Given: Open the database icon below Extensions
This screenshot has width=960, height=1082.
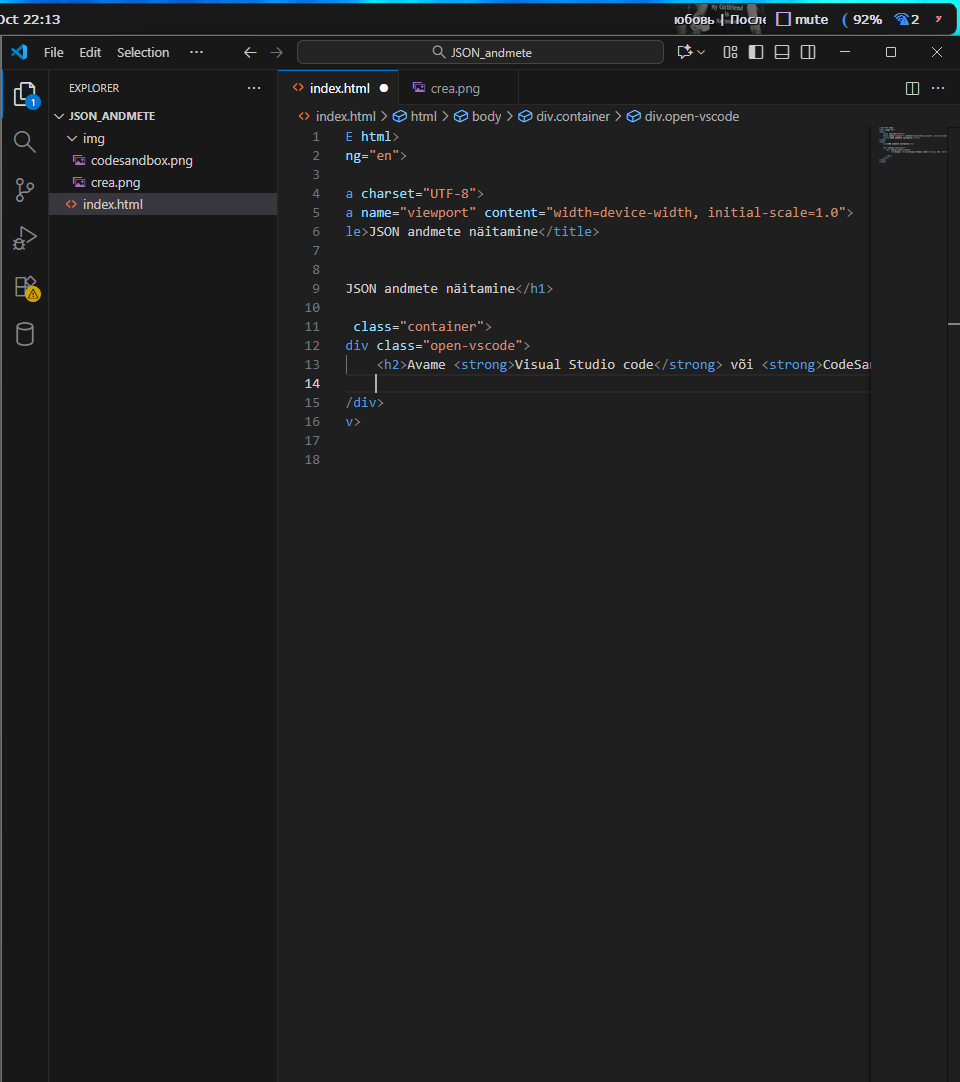Looking at the screenshot, I should click(24, 334).
